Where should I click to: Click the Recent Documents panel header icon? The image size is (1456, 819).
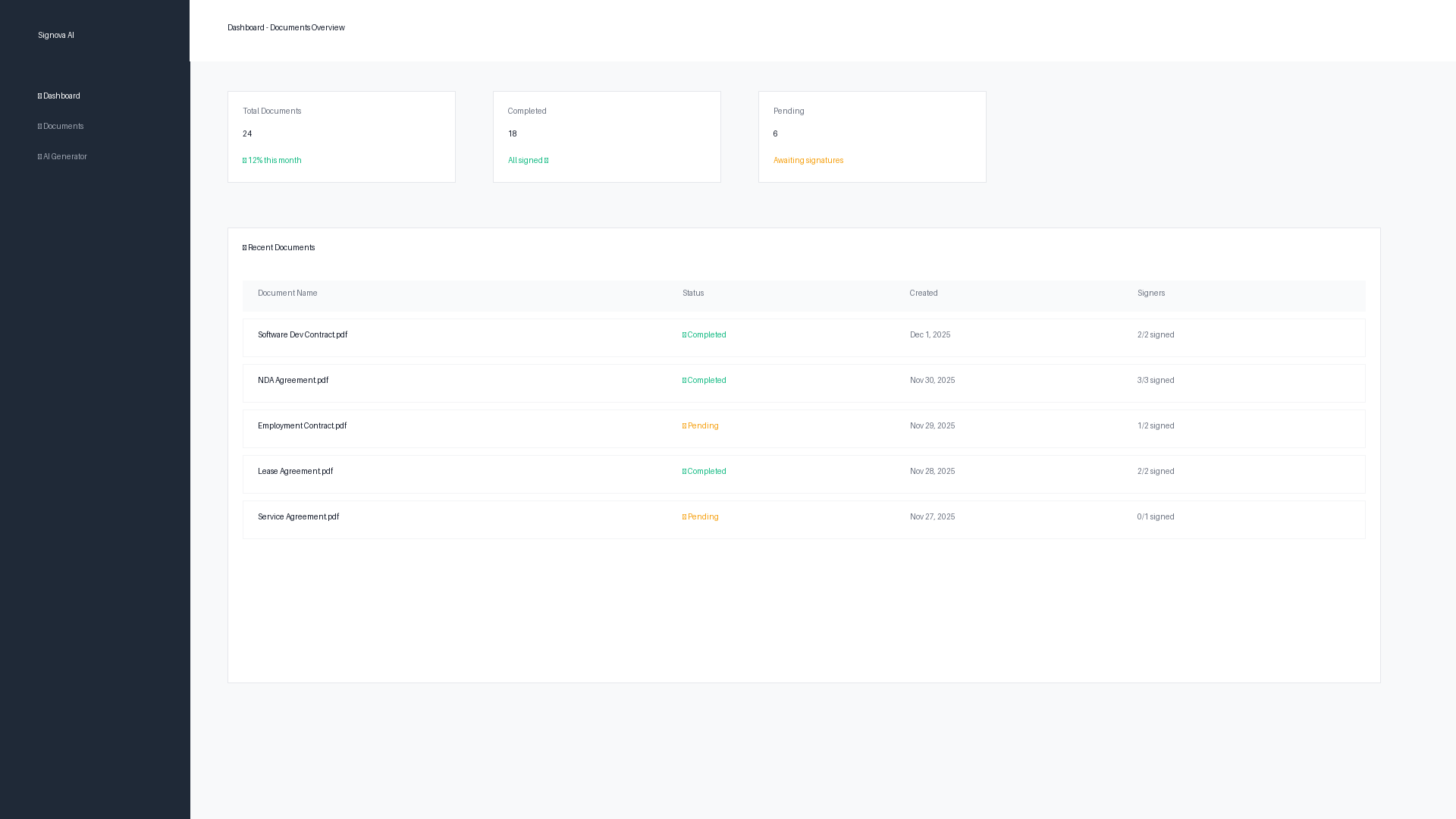pos(244,247)
